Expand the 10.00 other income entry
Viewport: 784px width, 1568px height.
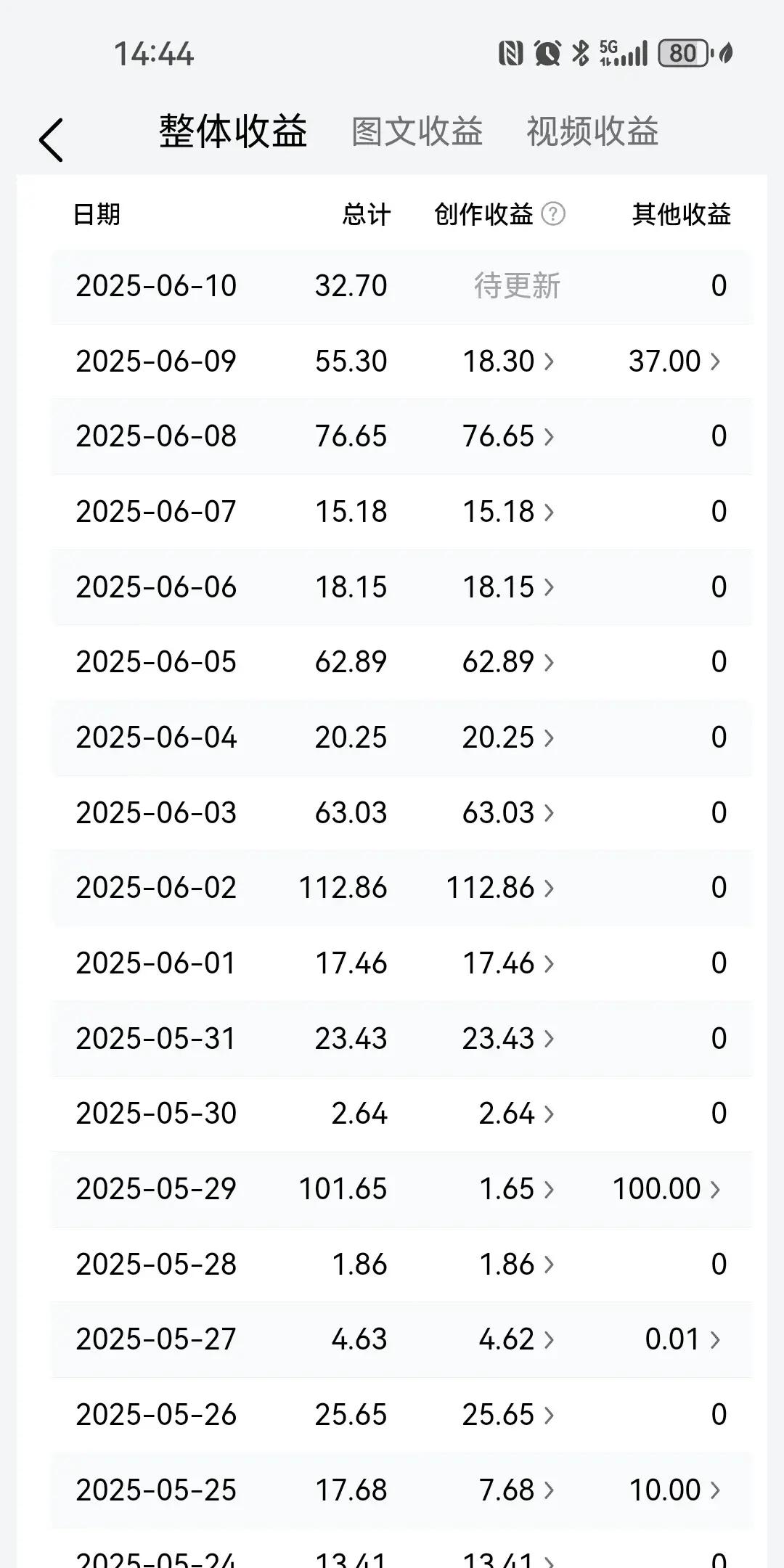click(674, 1490)
